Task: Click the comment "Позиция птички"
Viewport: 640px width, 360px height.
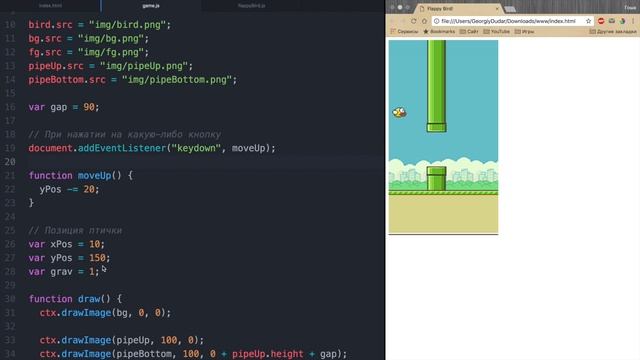Action: (x=75, y=231)
